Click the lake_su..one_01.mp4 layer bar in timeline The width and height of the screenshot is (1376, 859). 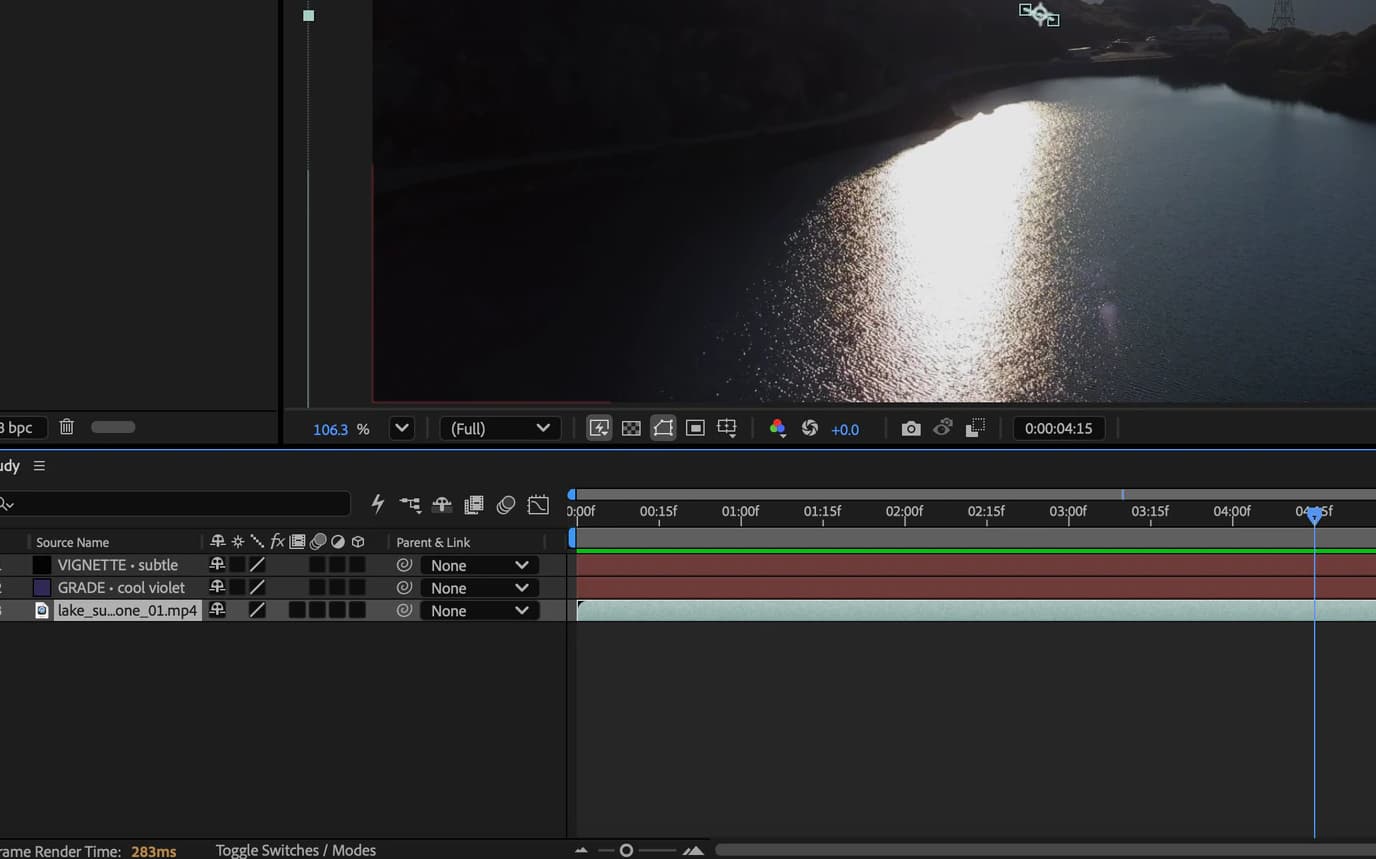click(976, 610)
